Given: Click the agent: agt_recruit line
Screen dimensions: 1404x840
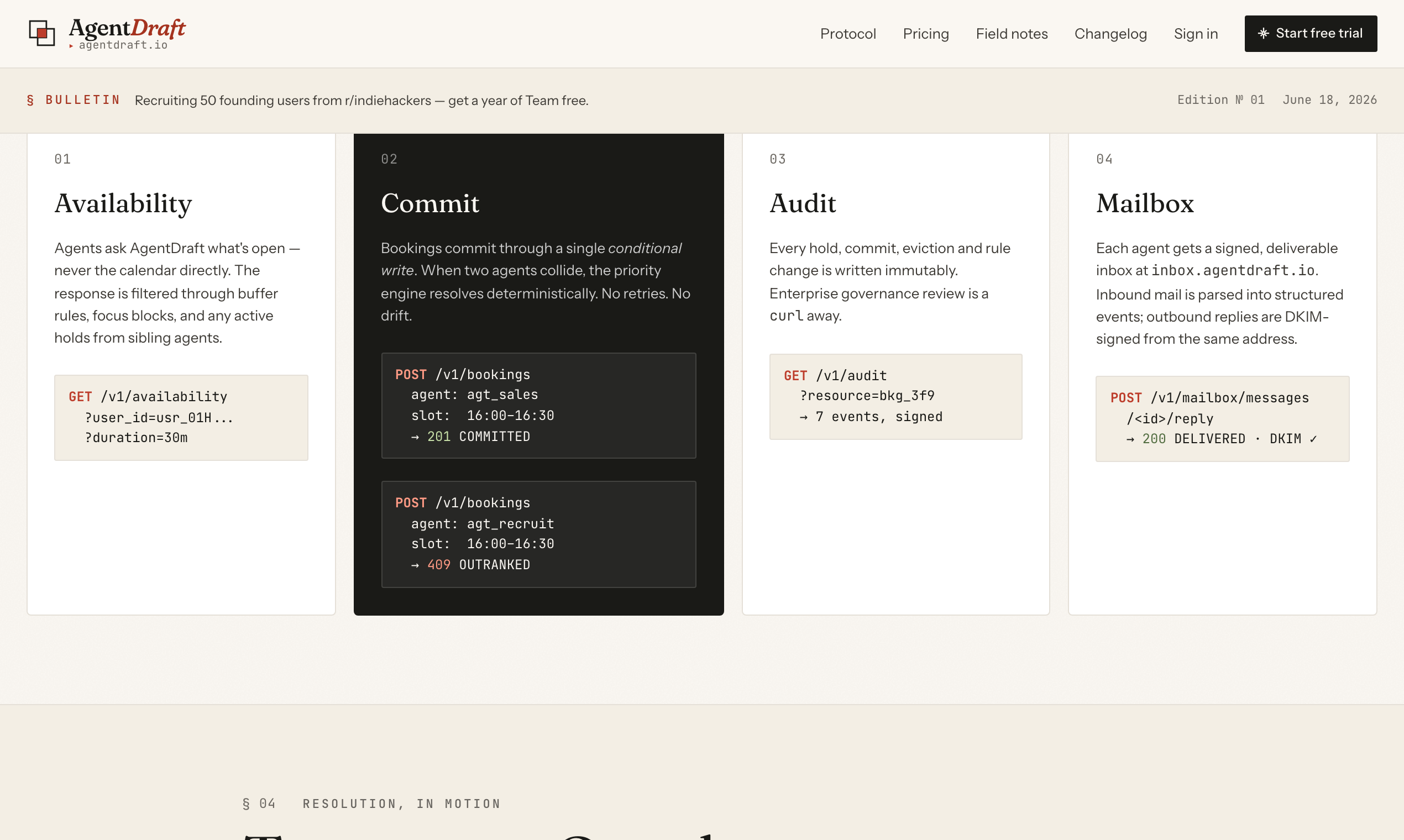Looking at the screenshot, I should 483,523.
